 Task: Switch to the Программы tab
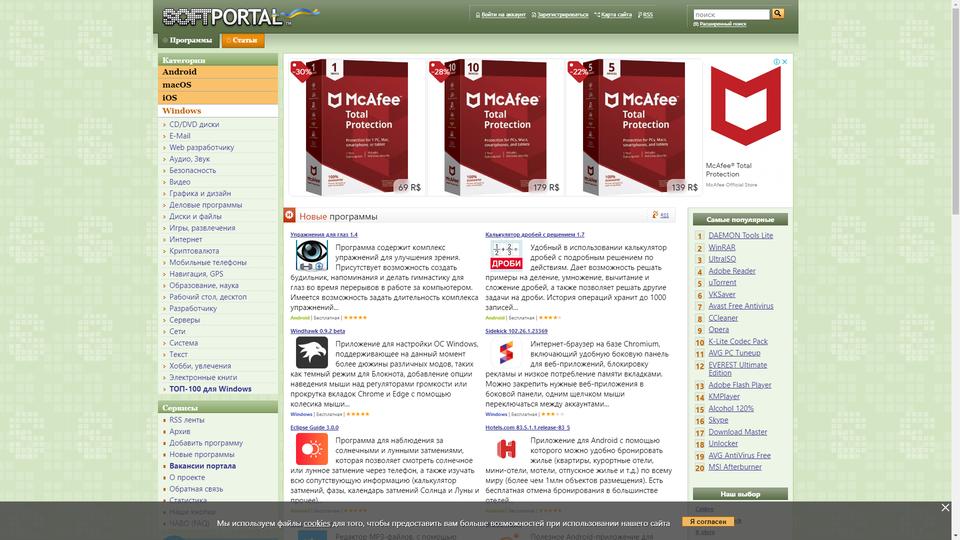pos(189,40)
